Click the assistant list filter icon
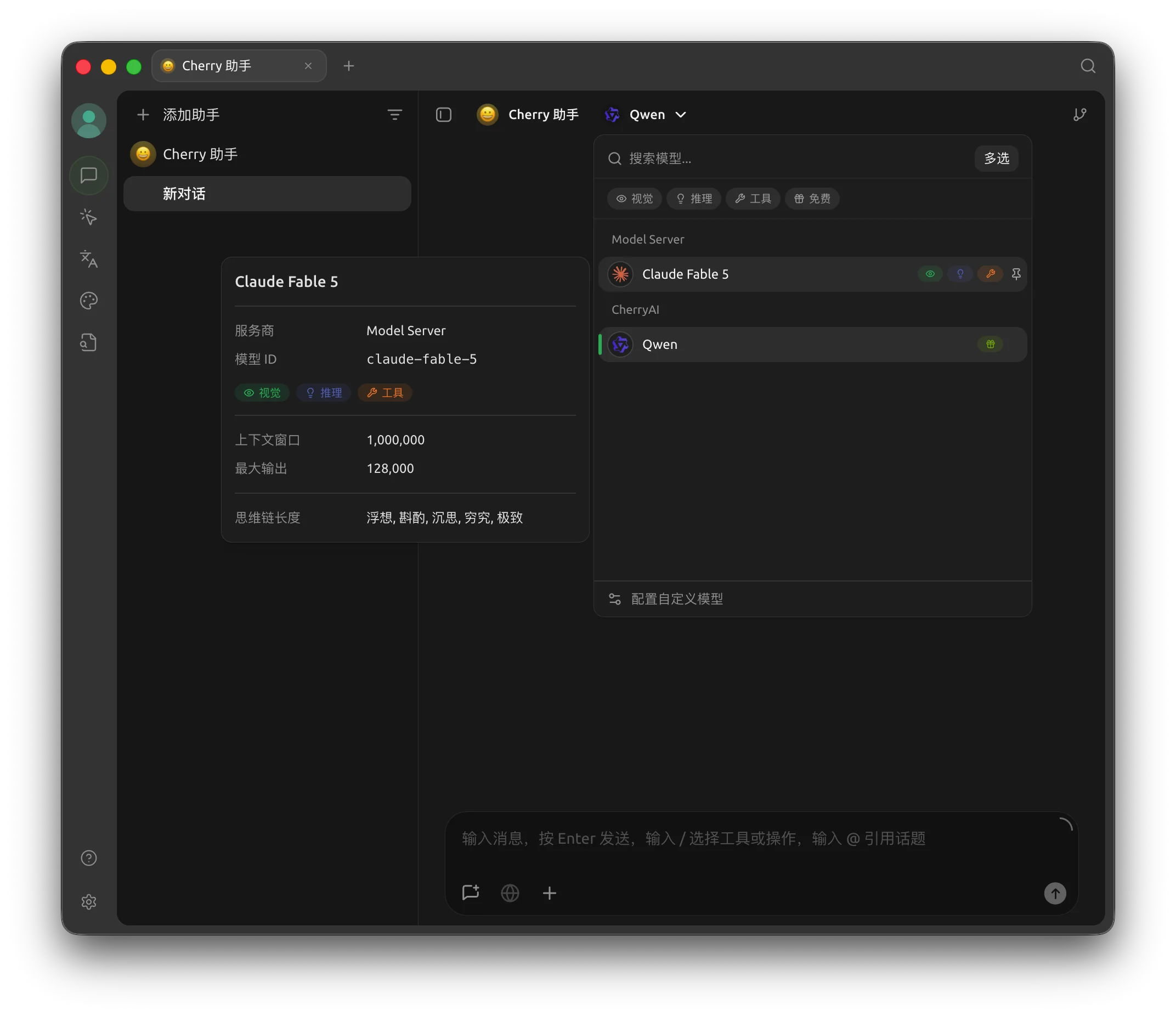This screenshot has width=1176, height=1016. point(394,115)
